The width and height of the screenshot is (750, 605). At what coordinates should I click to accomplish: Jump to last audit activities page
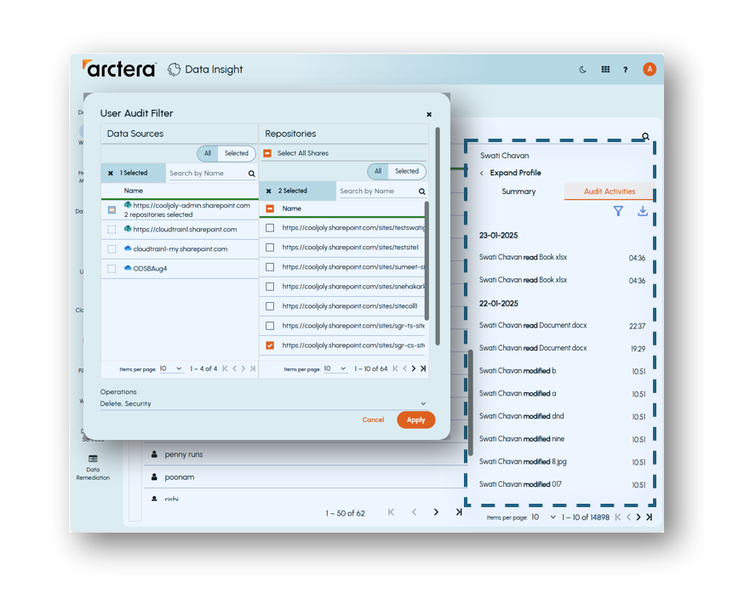tap(649, 517)
